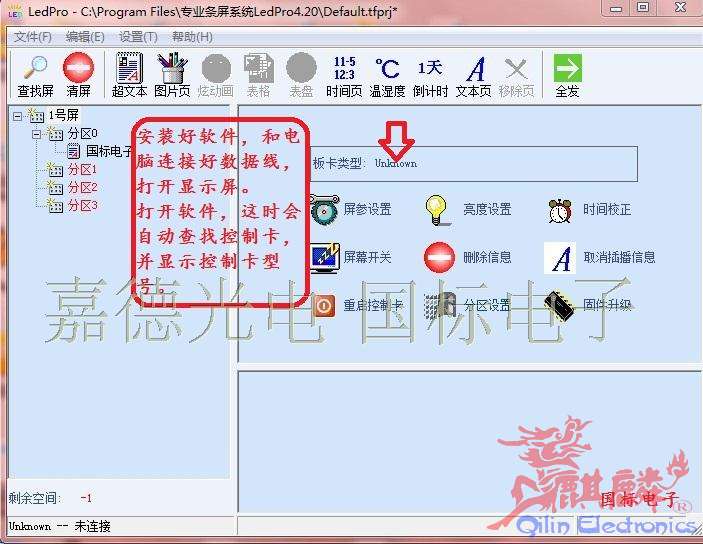Collapse the 分区0 tree node
Viewport: 703px width, 544px height.
[x=35, y=133]
